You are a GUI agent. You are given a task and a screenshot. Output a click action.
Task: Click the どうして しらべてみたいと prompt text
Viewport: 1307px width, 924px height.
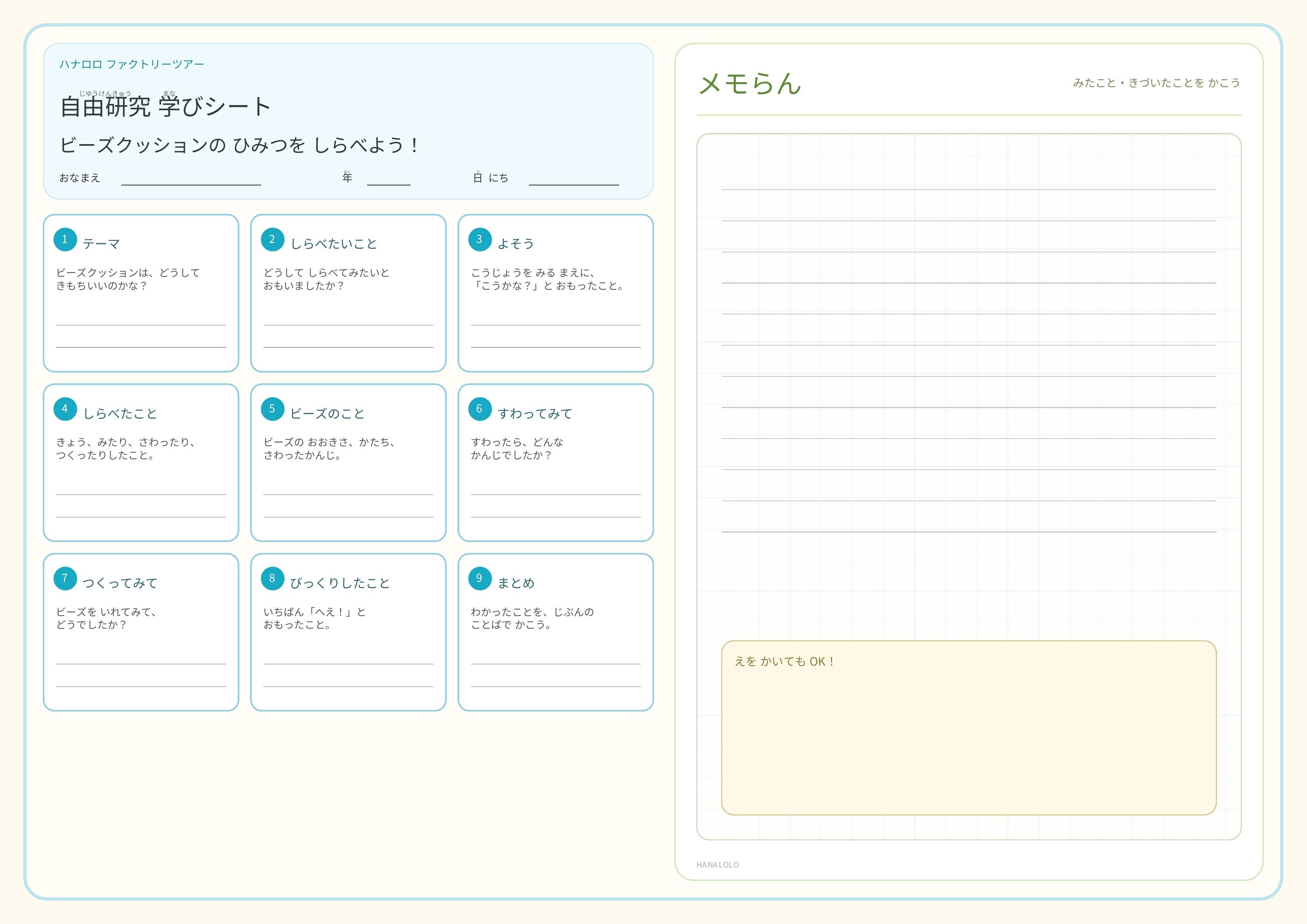click(326, 273)
